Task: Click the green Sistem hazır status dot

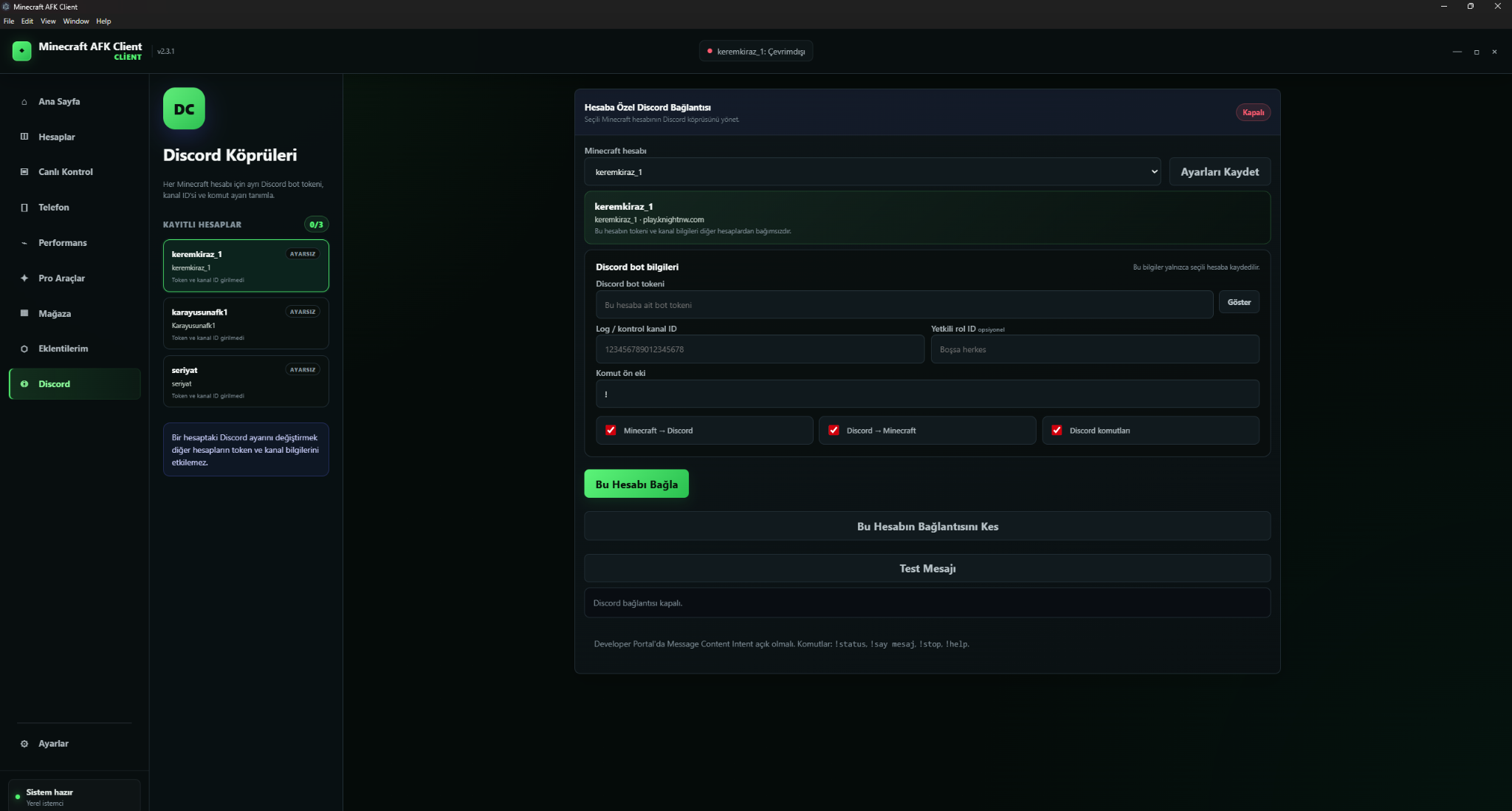Action: 18,797
